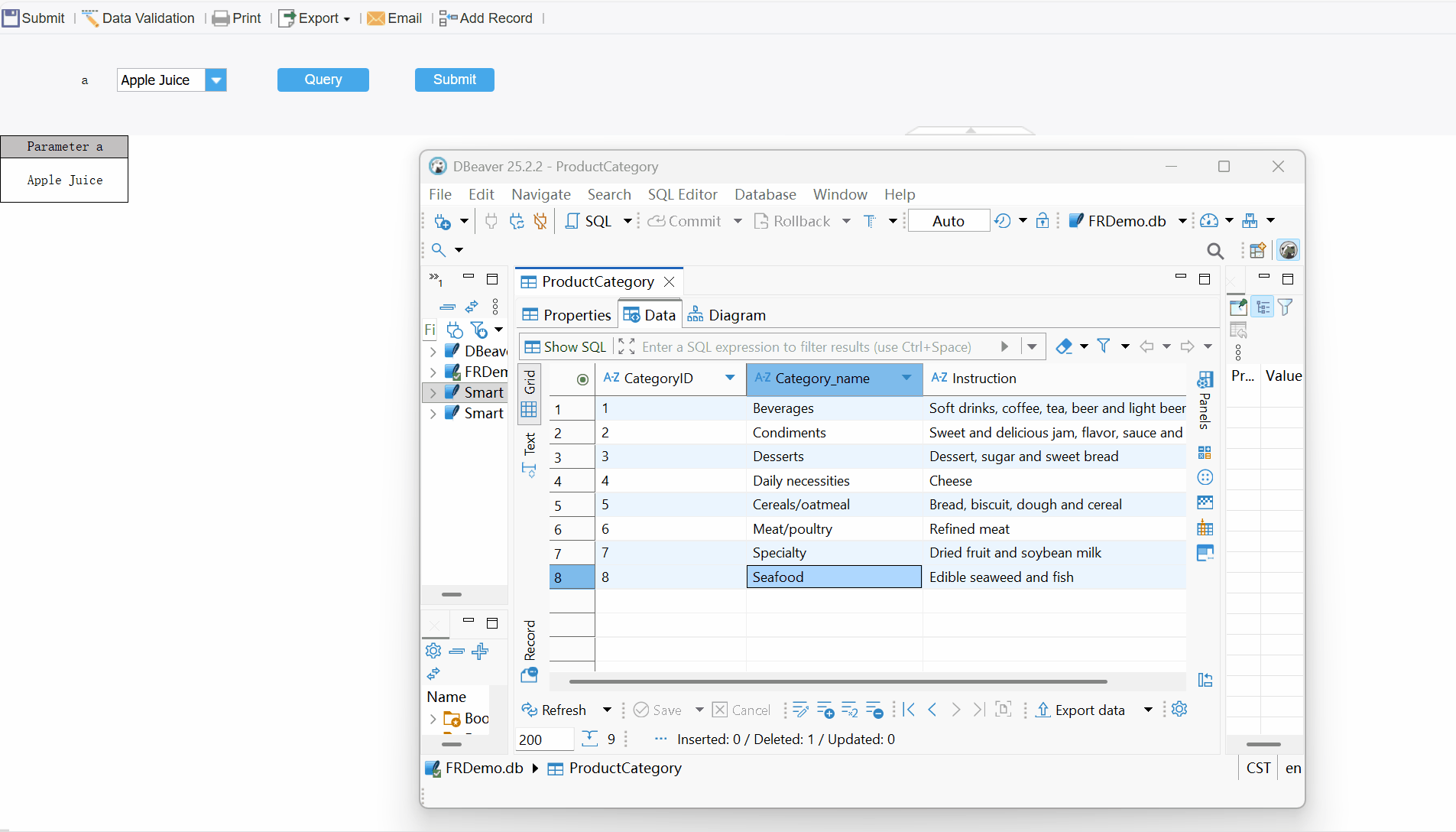Open the Navigate menu
The image size is (1456, 832).
541,194
